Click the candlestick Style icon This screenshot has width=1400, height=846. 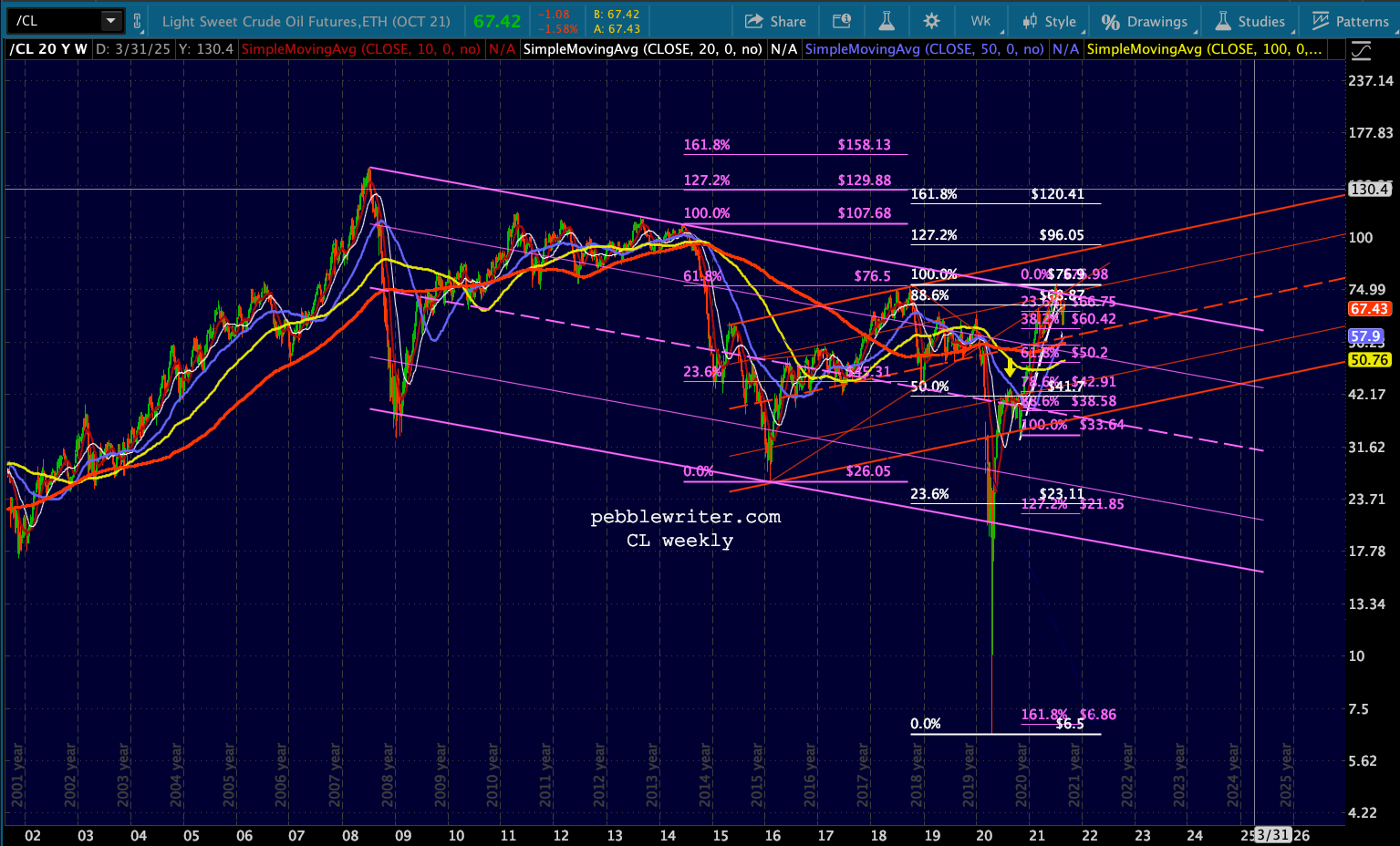(1030, 21)
